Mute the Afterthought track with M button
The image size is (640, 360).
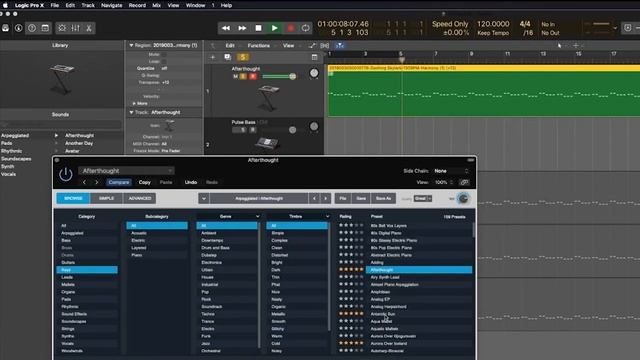236,76
